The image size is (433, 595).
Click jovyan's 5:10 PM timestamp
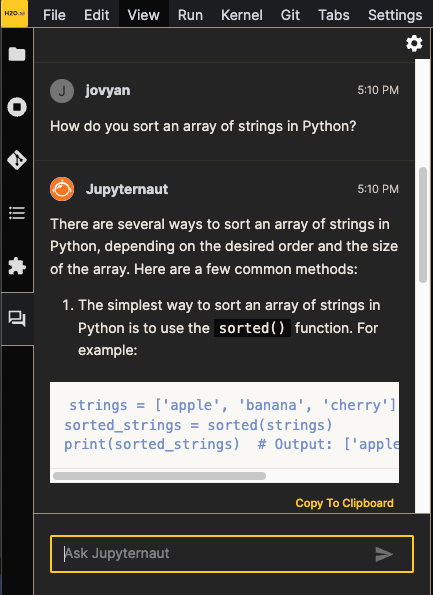click(x=378, y=90)
